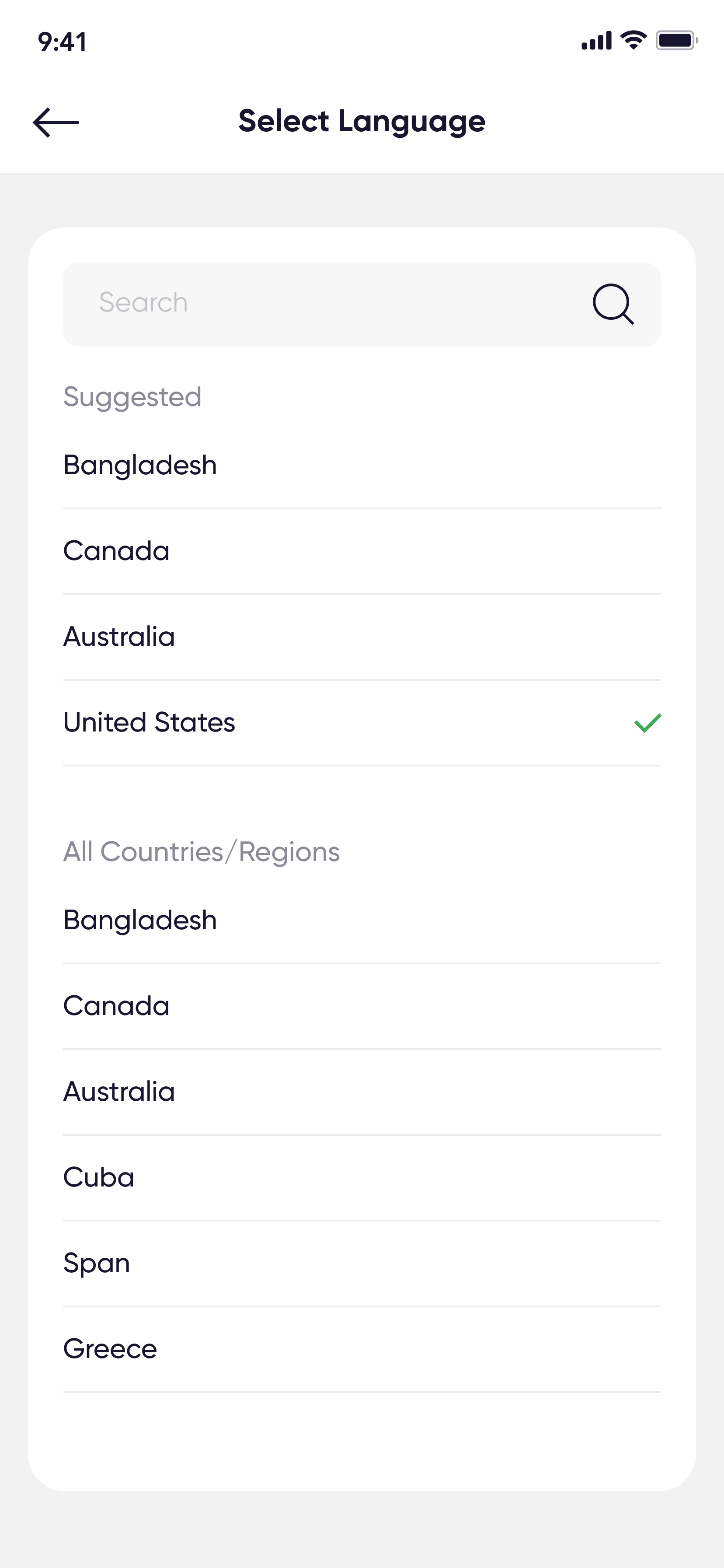724x1568 pixels.
Task: Tap the Wi-Fi status icon
Action: [633, 41]
